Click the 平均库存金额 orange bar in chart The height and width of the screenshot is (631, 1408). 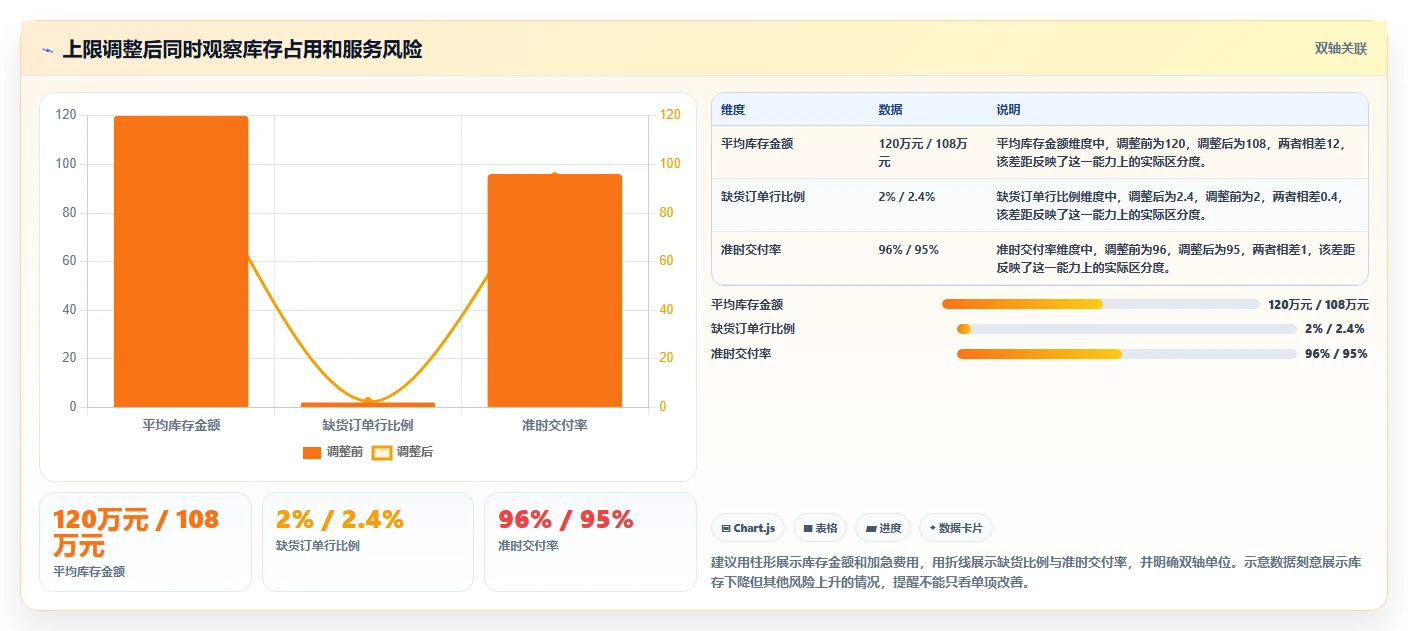pyautogui.click(x=181, y=262)
